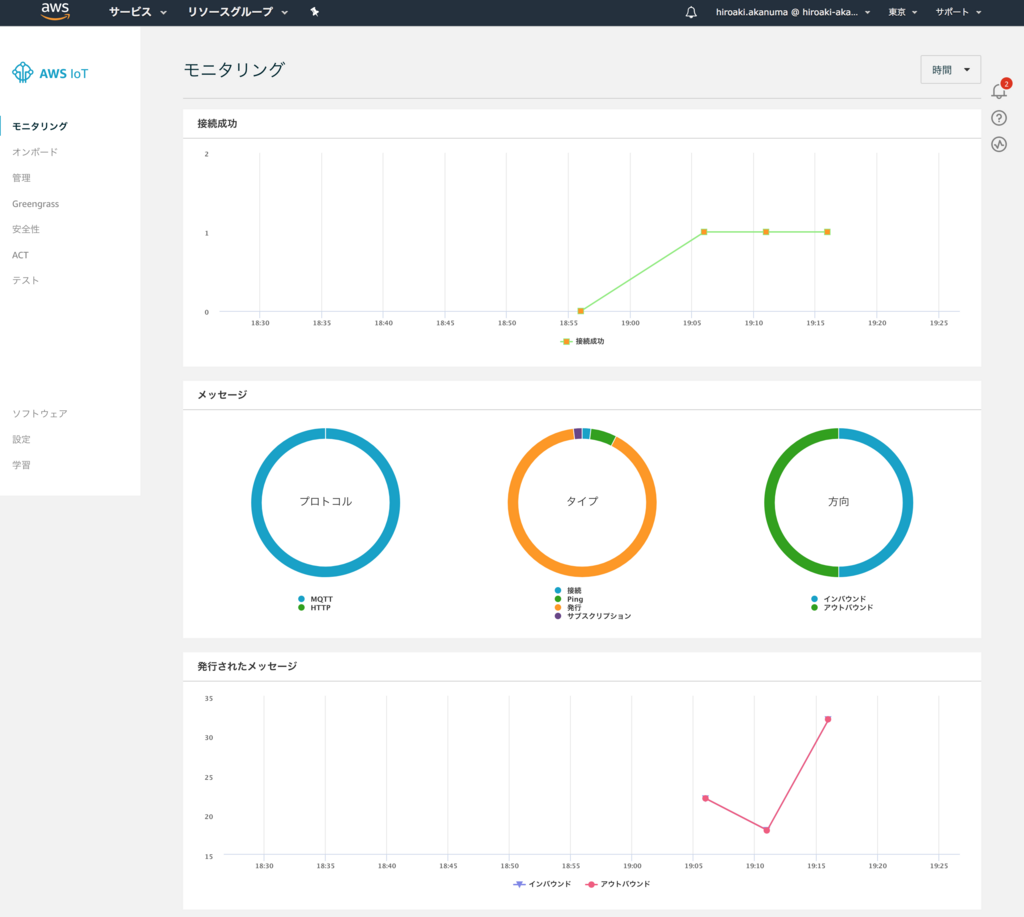Open 学習 in the sidebar
This screenshot has height=917, width=1024.
pos(21,465)
